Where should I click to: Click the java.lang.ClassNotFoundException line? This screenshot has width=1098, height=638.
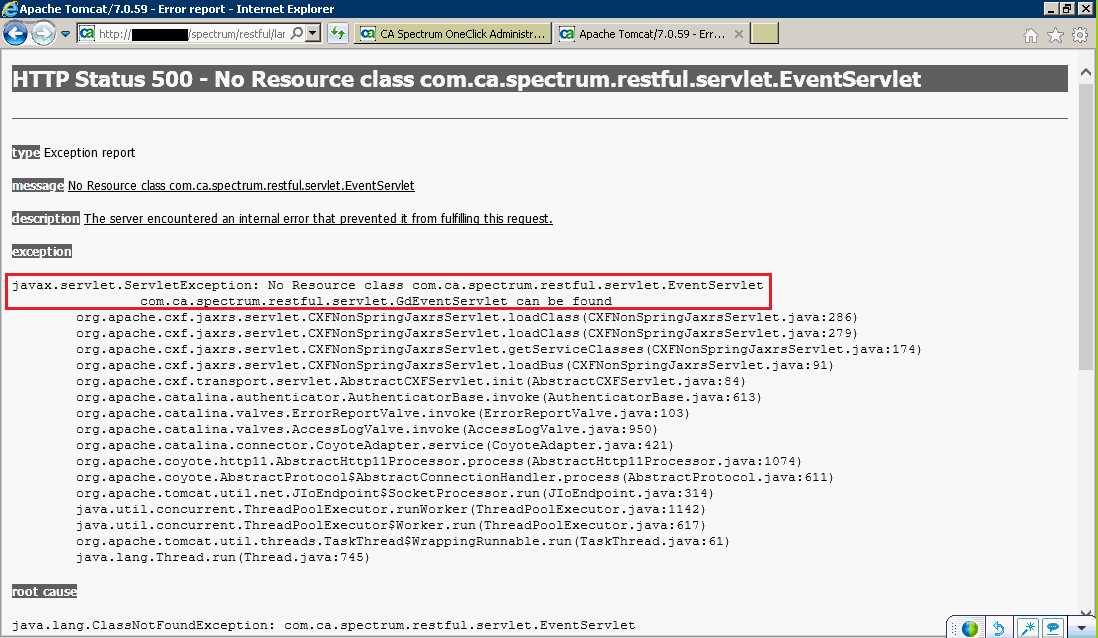coord(324,625)
